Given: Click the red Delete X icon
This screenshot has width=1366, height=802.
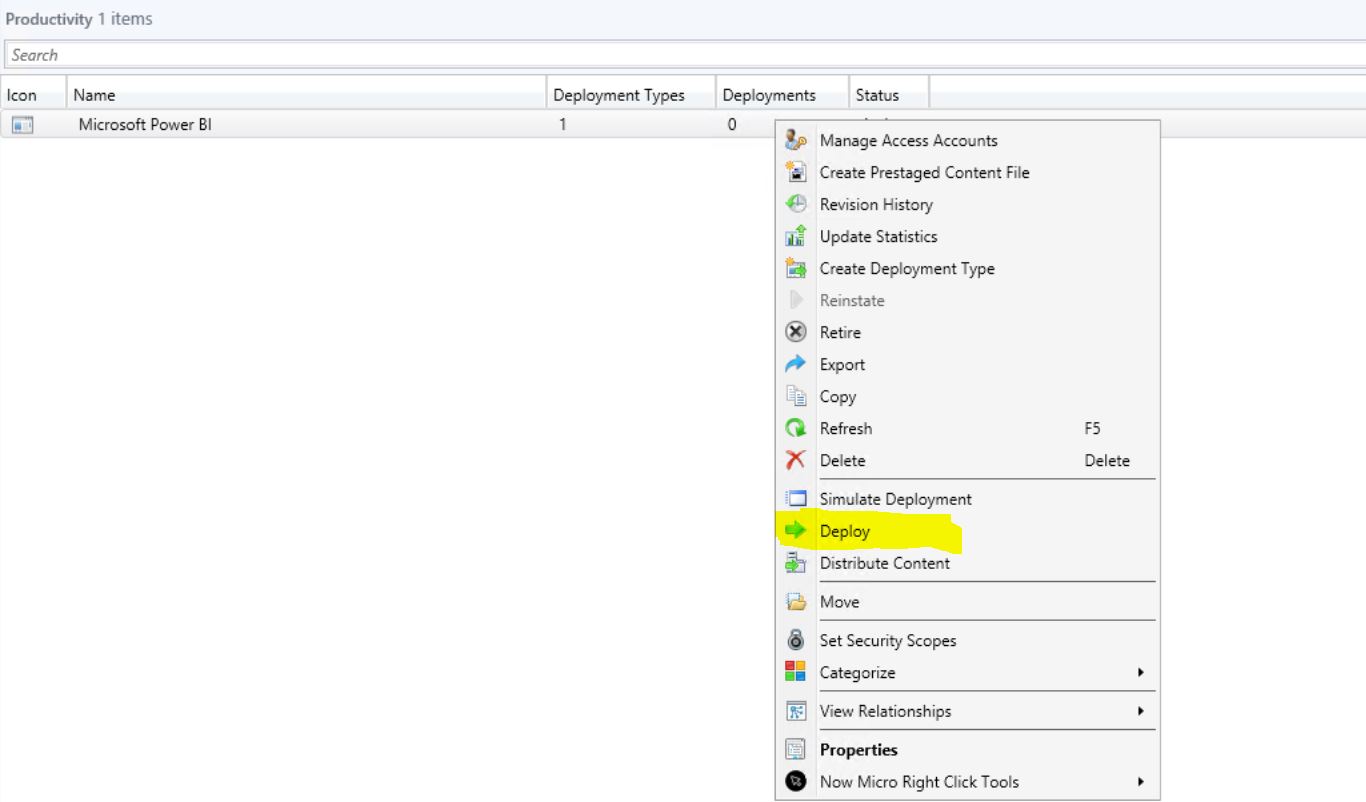Looking at the screenshot, I should 796,460.
